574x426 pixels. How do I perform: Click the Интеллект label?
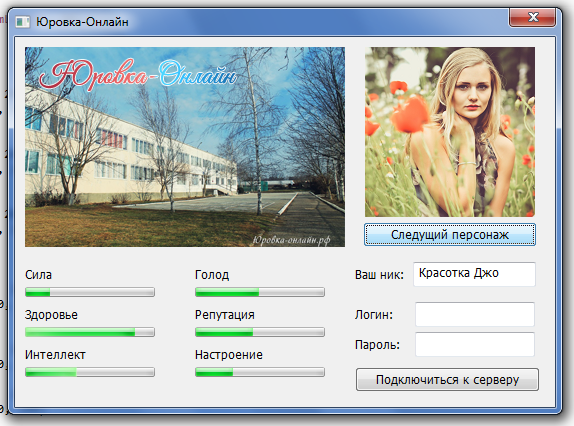[x=55, y=355]
